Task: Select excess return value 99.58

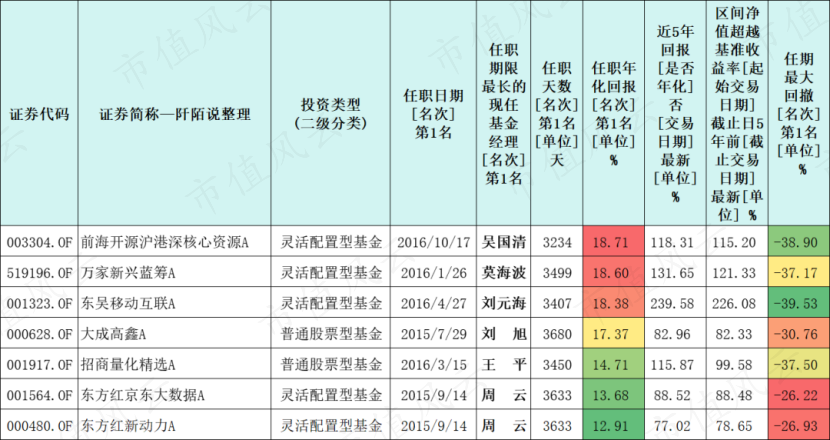Action: pos(737,364)
